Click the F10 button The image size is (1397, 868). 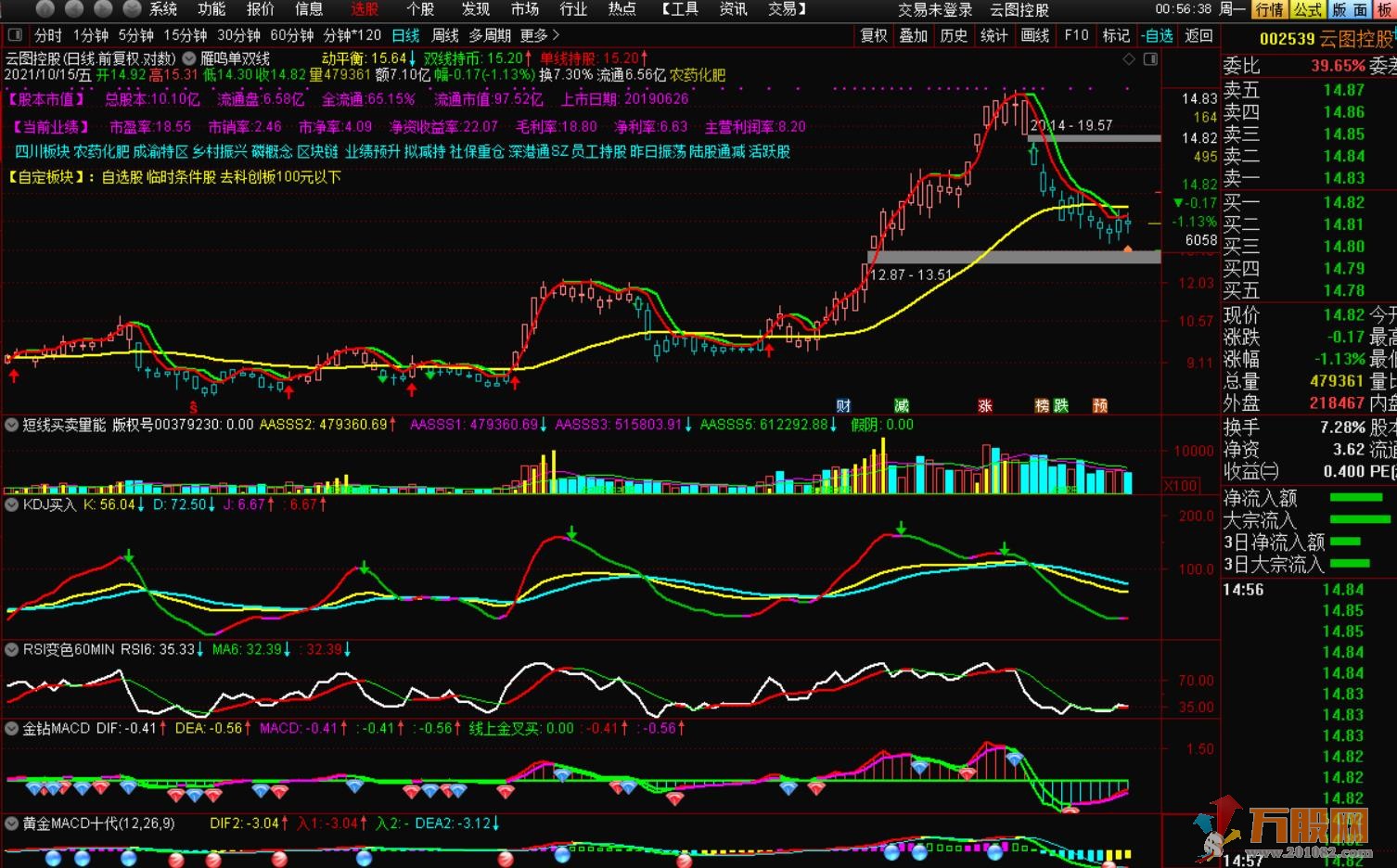coord(1076,35)
